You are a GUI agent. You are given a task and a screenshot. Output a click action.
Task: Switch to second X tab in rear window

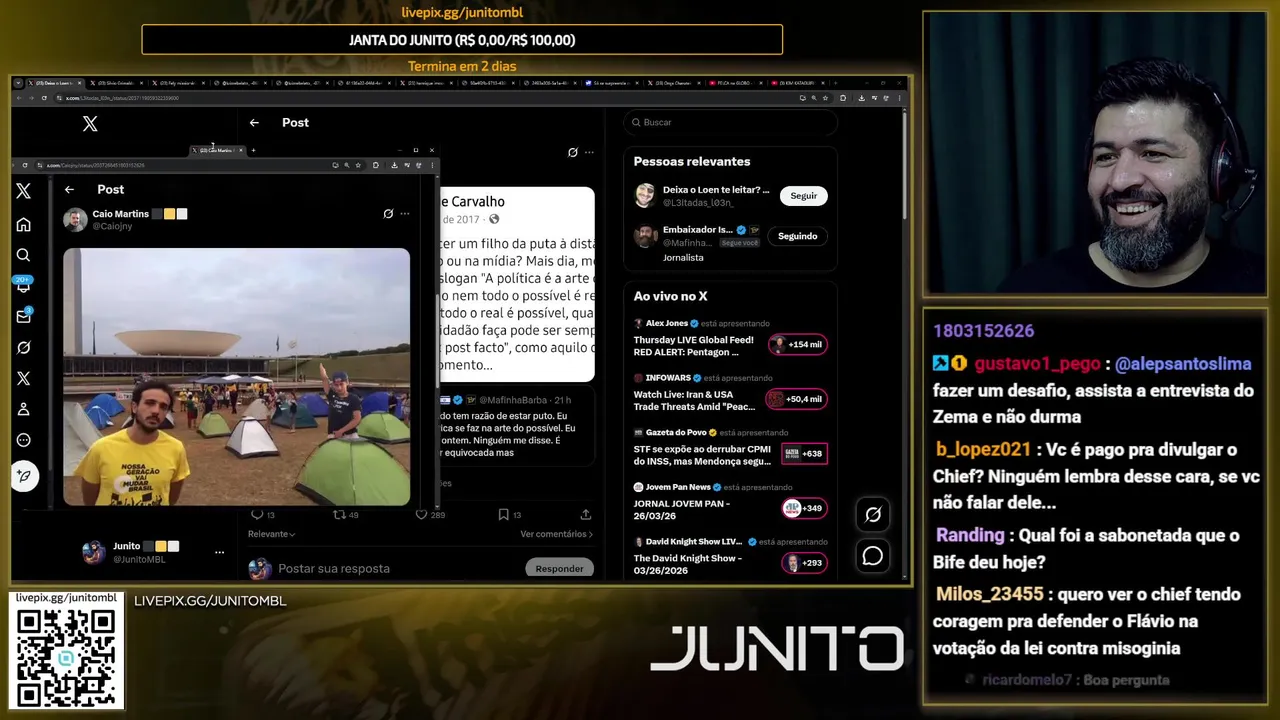[116, 83]
